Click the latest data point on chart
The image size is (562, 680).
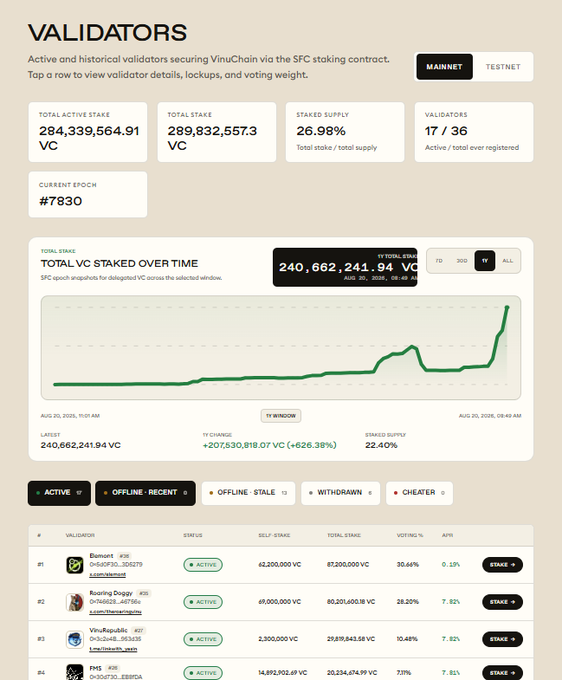[507, 307]
